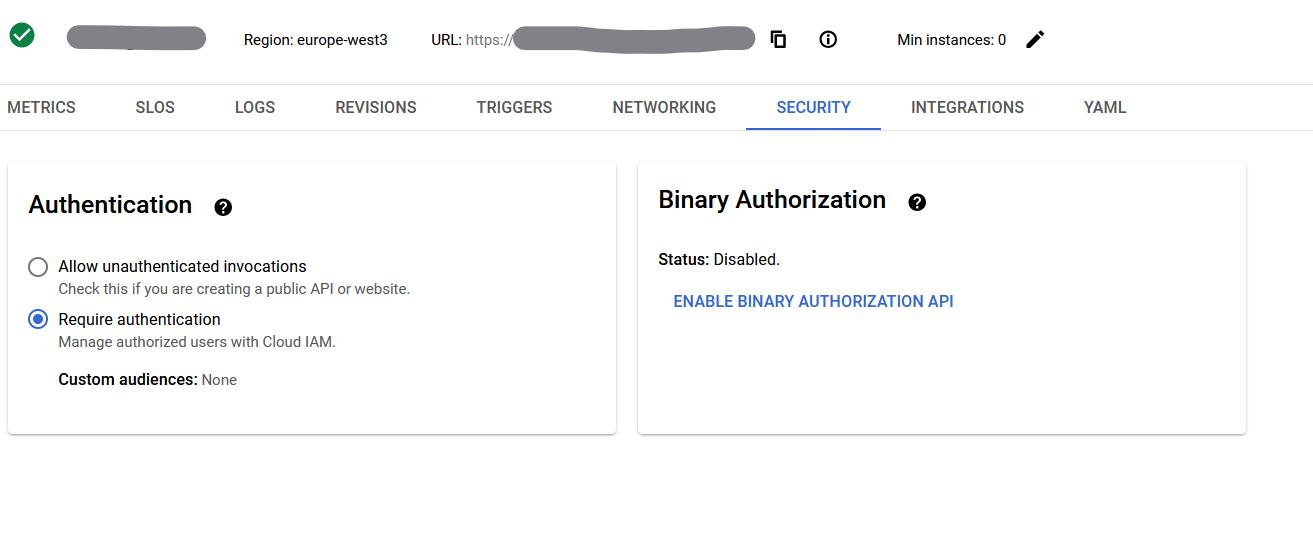
Task: Open Binary Authorization help icon
Action: [x=917, y=202]
